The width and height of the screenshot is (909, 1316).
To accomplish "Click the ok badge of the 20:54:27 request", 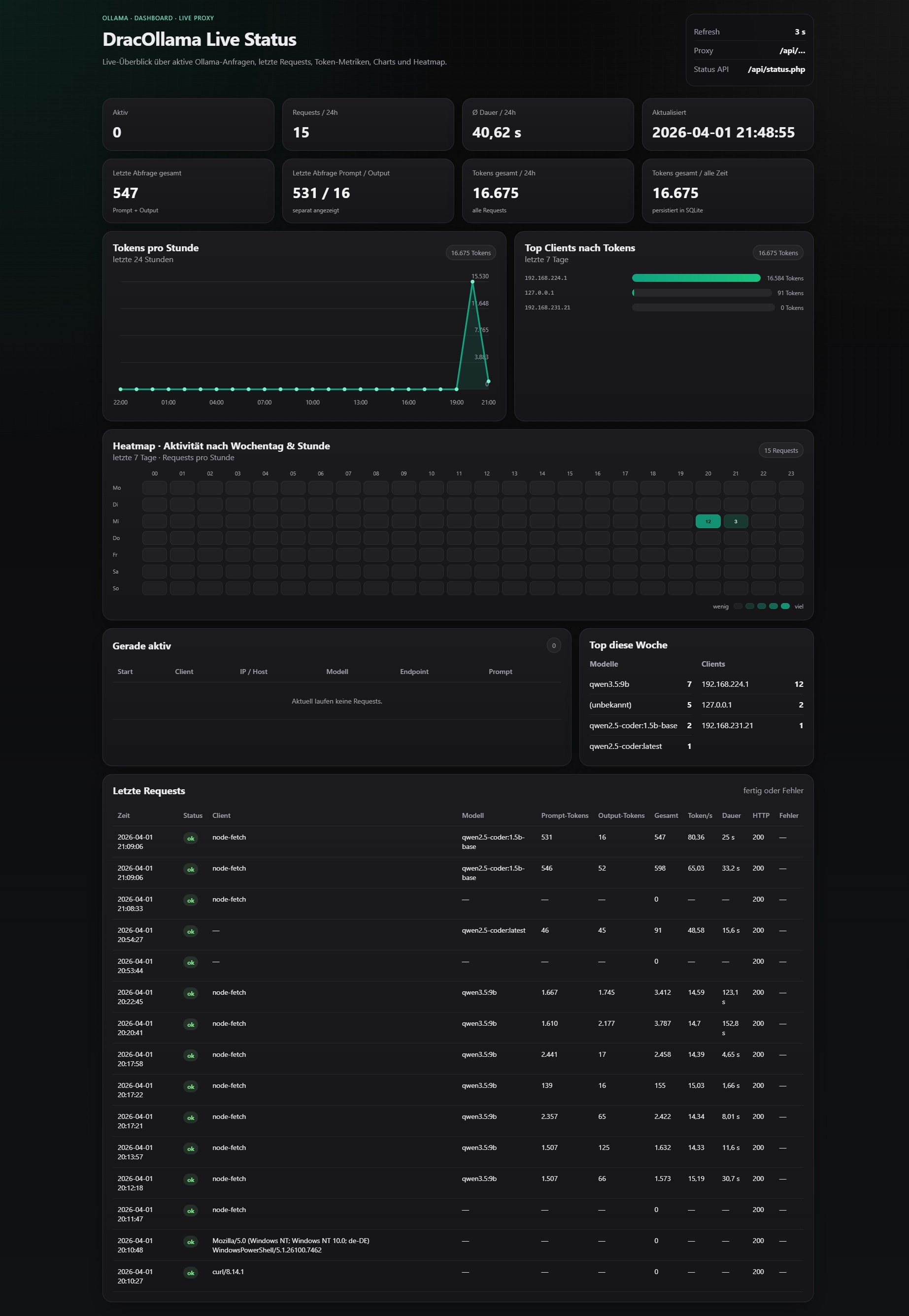I will (x=191, y=932).
